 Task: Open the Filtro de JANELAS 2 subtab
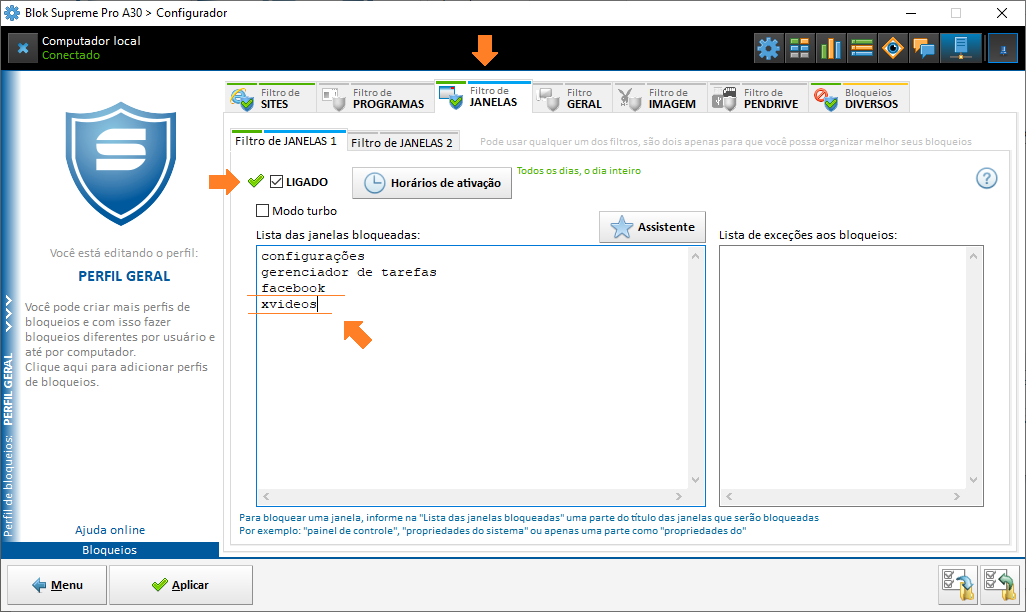pyautogui.click(x=401, y=143)
